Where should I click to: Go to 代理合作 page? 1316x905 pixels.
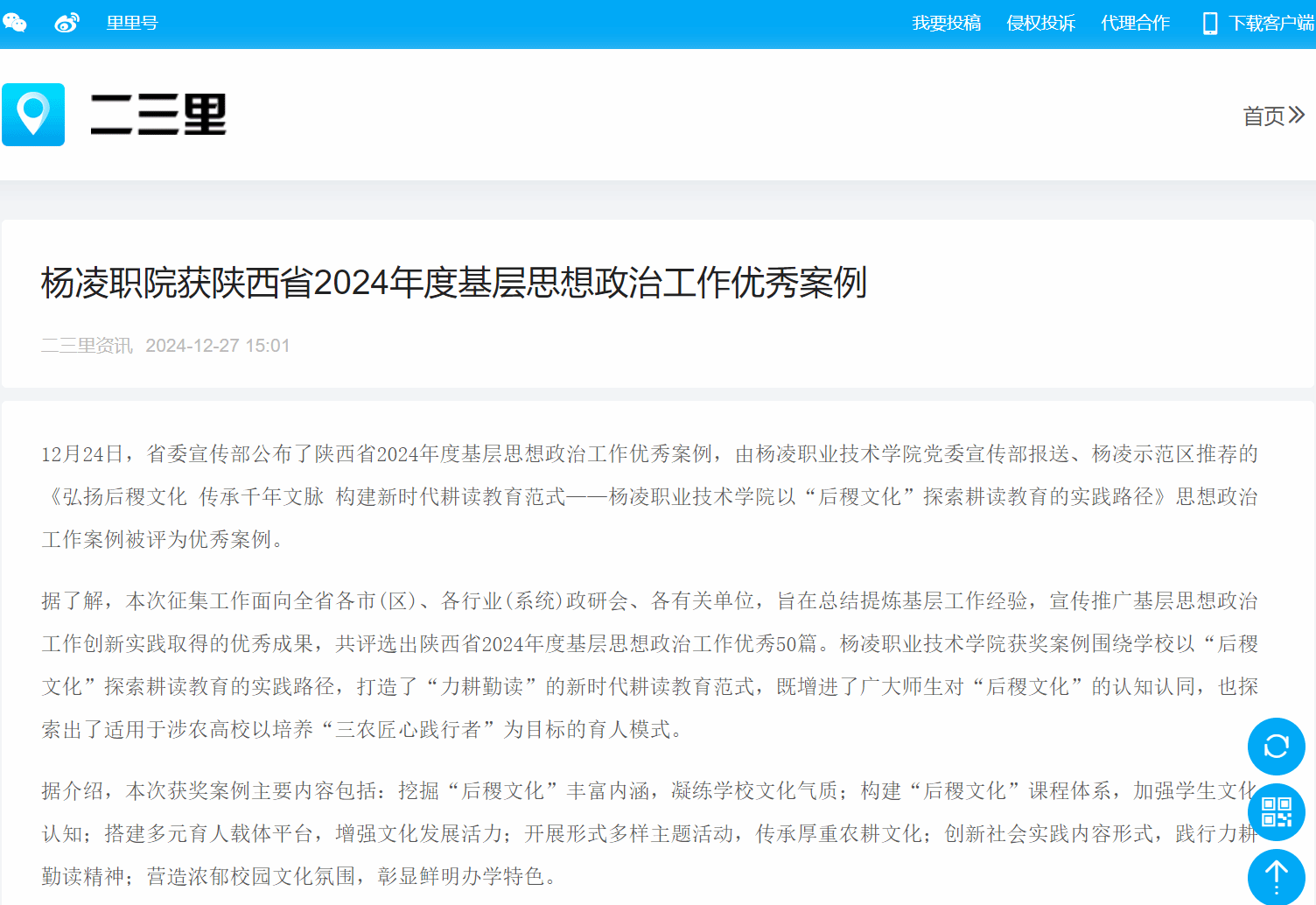[x=1135, y=23]
